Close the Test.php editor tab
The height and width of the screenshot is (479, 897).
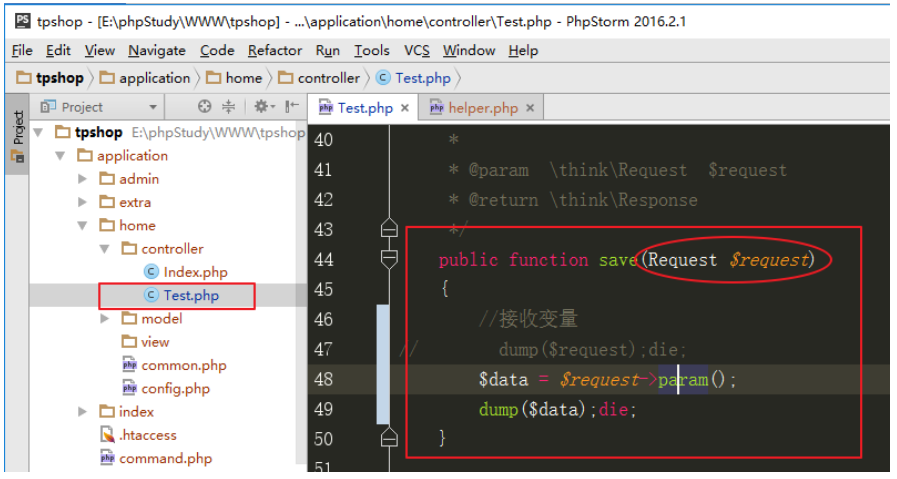point(404,108)
